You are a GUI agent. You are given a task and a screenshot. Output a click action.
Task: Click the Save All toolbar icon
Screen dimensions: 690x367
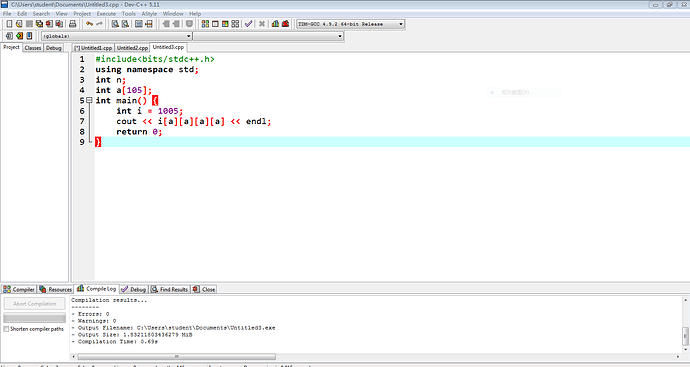click(x=39, y=24)
